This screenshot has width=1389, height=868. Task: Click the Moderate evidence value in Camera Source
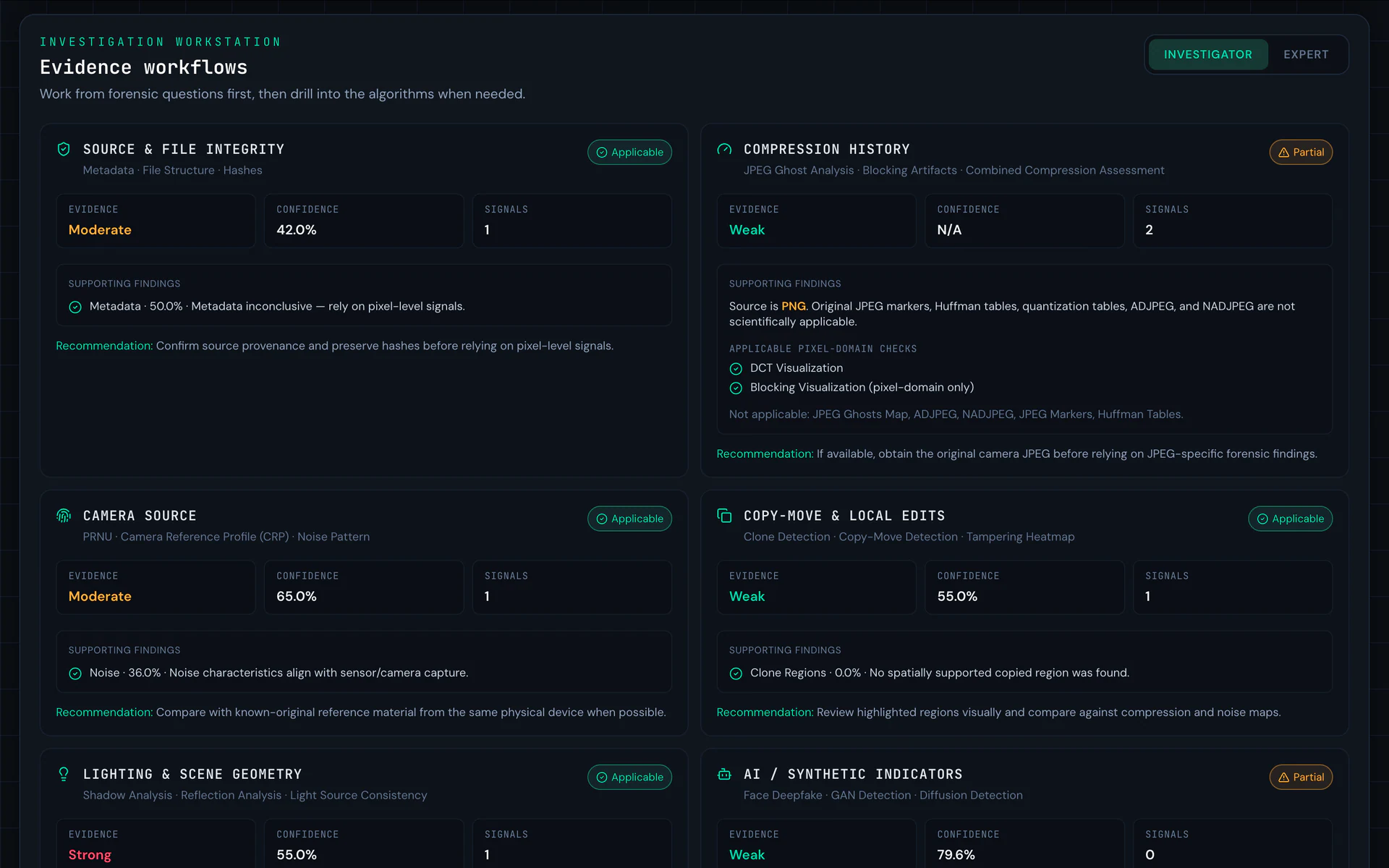(x=100, y=597)
